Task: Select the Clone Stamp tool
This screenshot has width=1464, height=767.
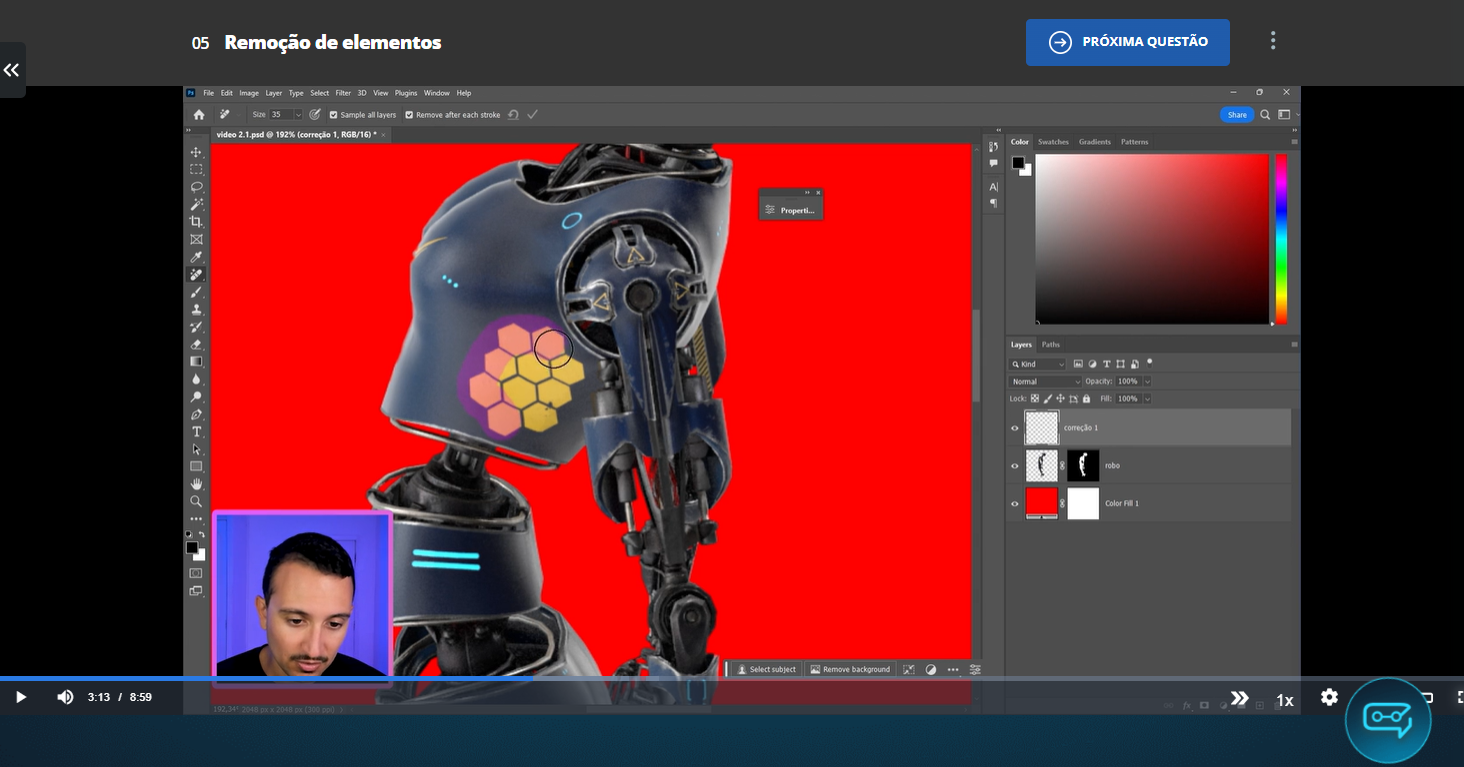Action: (196, 309)
